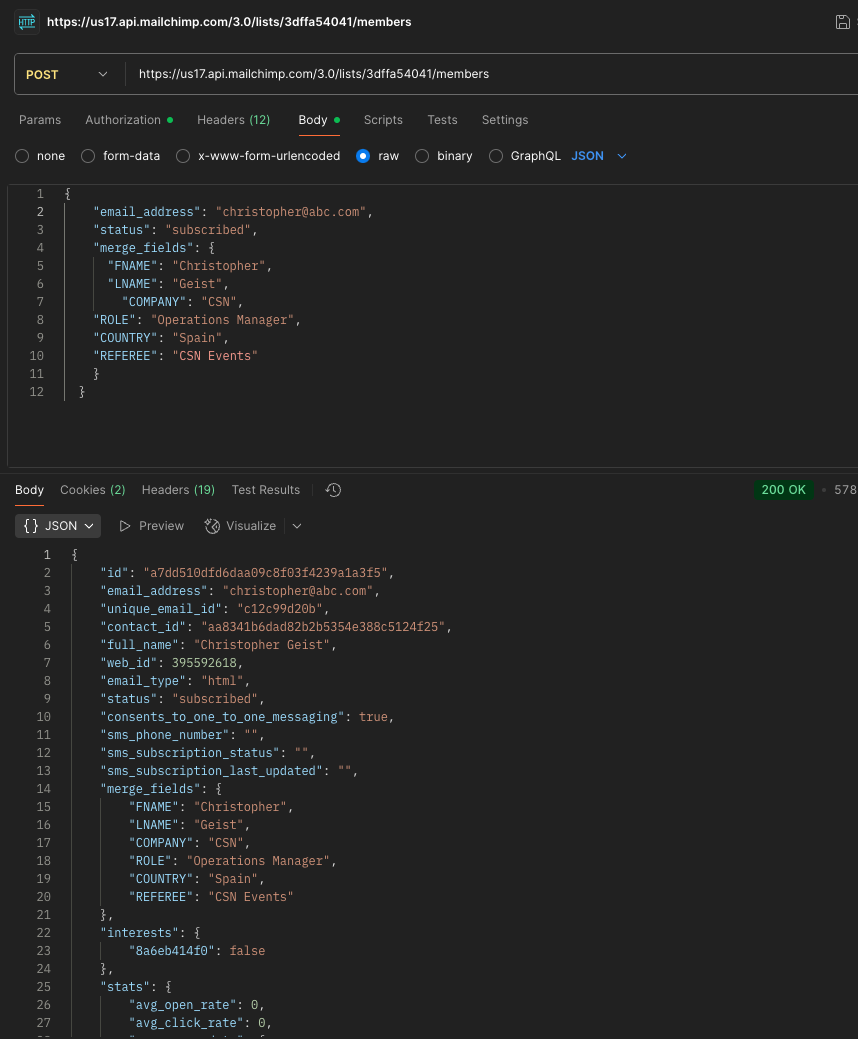
Task: Expand the chevron next to Visualize
Action: tap(297, 526)
